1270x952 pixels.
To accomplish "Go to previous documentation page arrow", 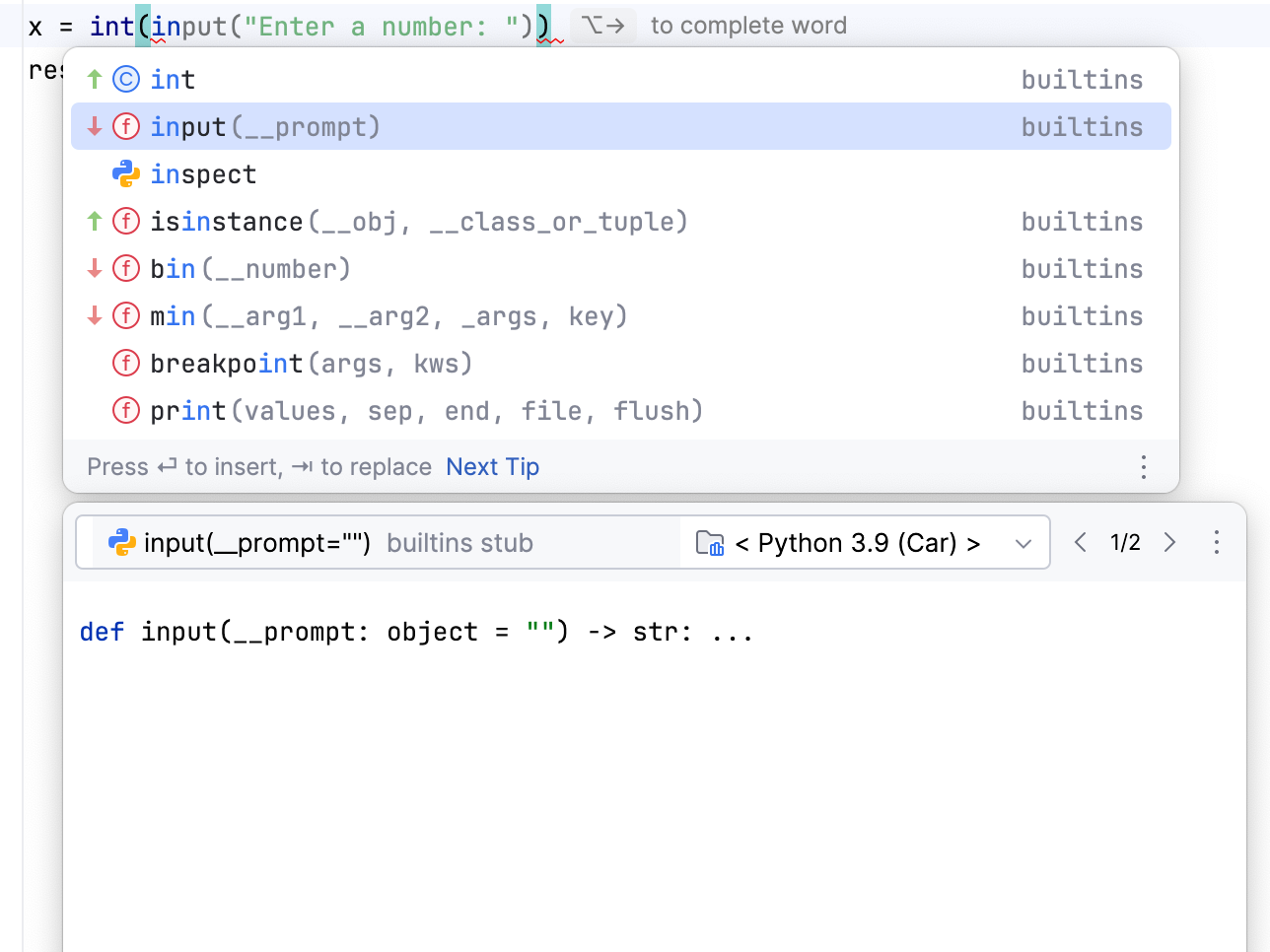I will pyautogui.click(x=1081, y=543).
